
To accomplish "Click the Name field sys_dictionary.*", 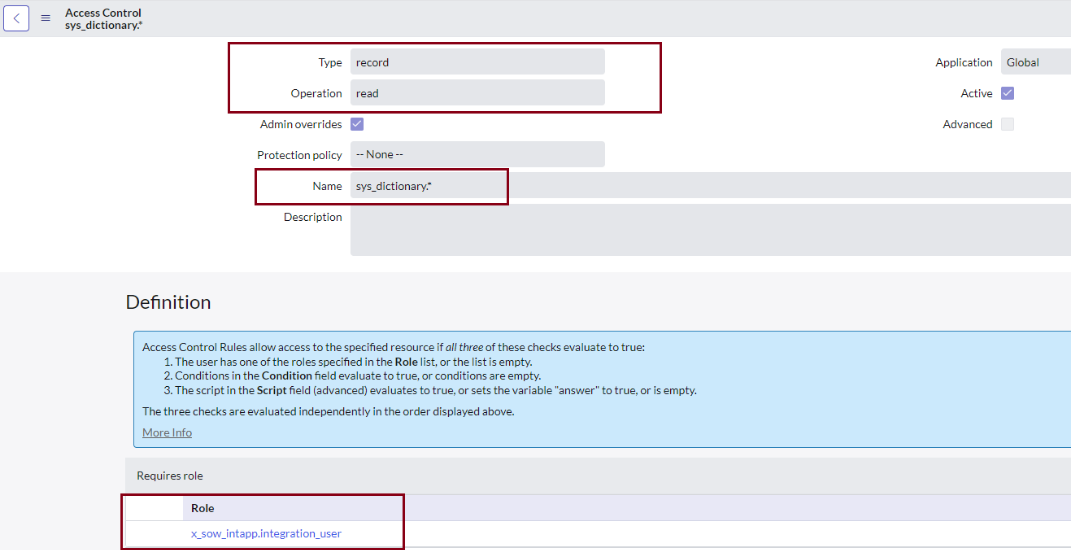I will click(712, 185).
